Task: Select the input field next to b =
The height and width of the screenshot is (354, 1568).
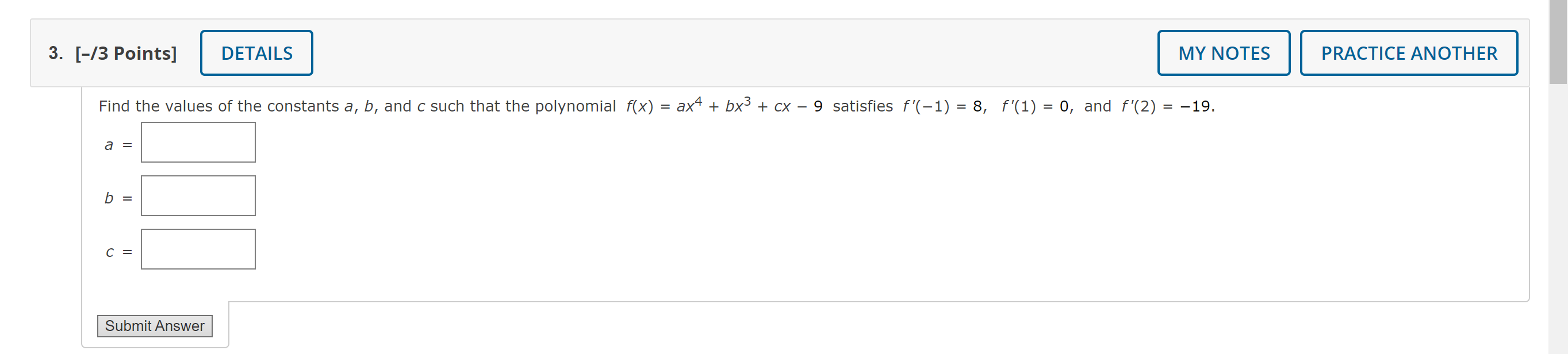Action: click(198, 195)
